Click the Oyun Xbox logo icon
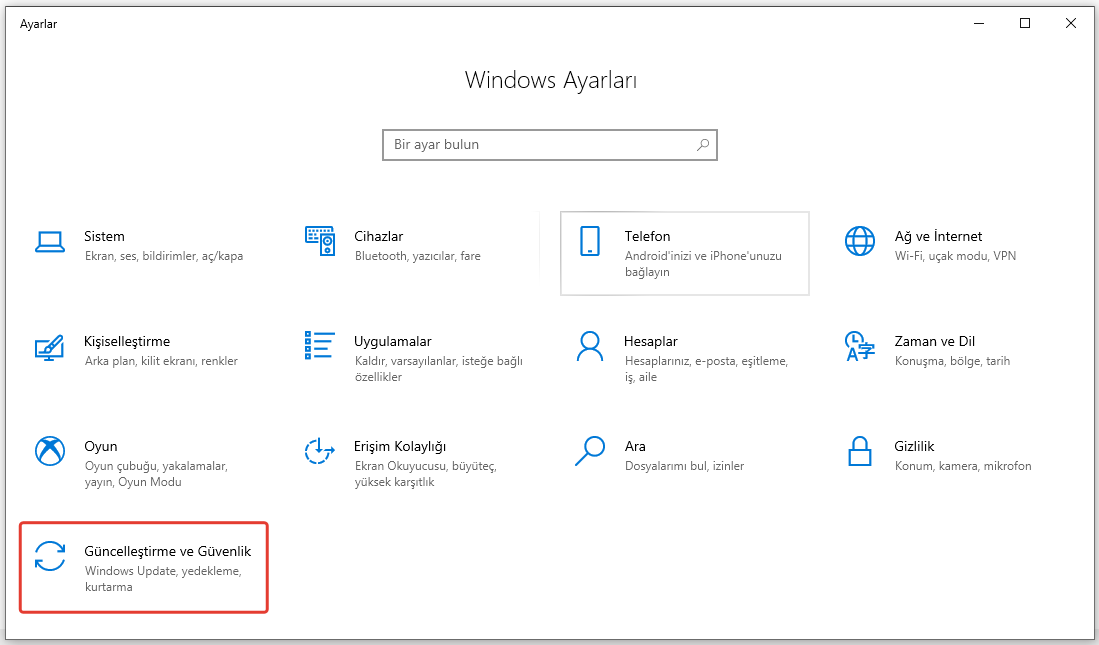This screenshot has height=645, width=1099. pos(50,451)
